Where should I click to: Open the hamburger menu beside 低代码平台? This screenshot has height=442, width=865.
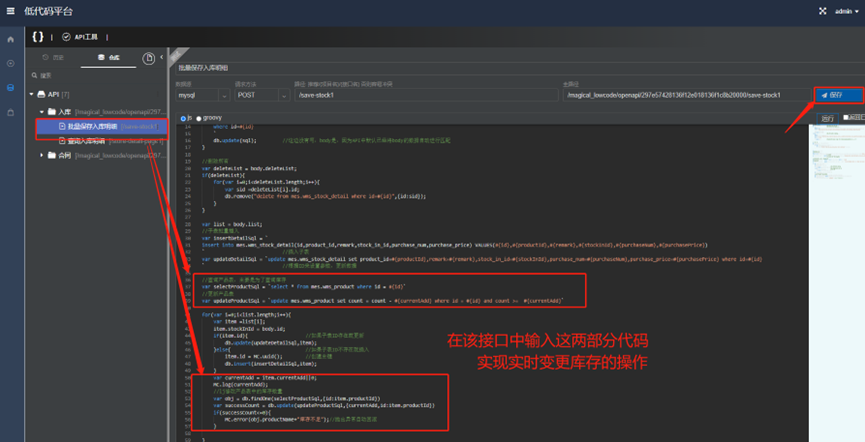tap(10, 11)
